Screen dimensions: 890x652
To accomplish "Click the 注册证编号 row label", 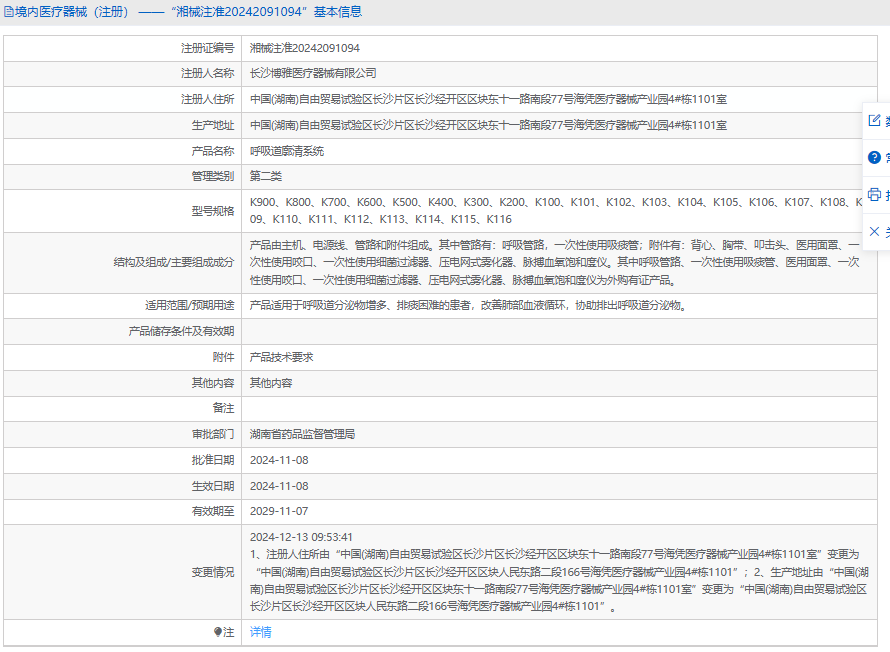I will coord(207,48).
